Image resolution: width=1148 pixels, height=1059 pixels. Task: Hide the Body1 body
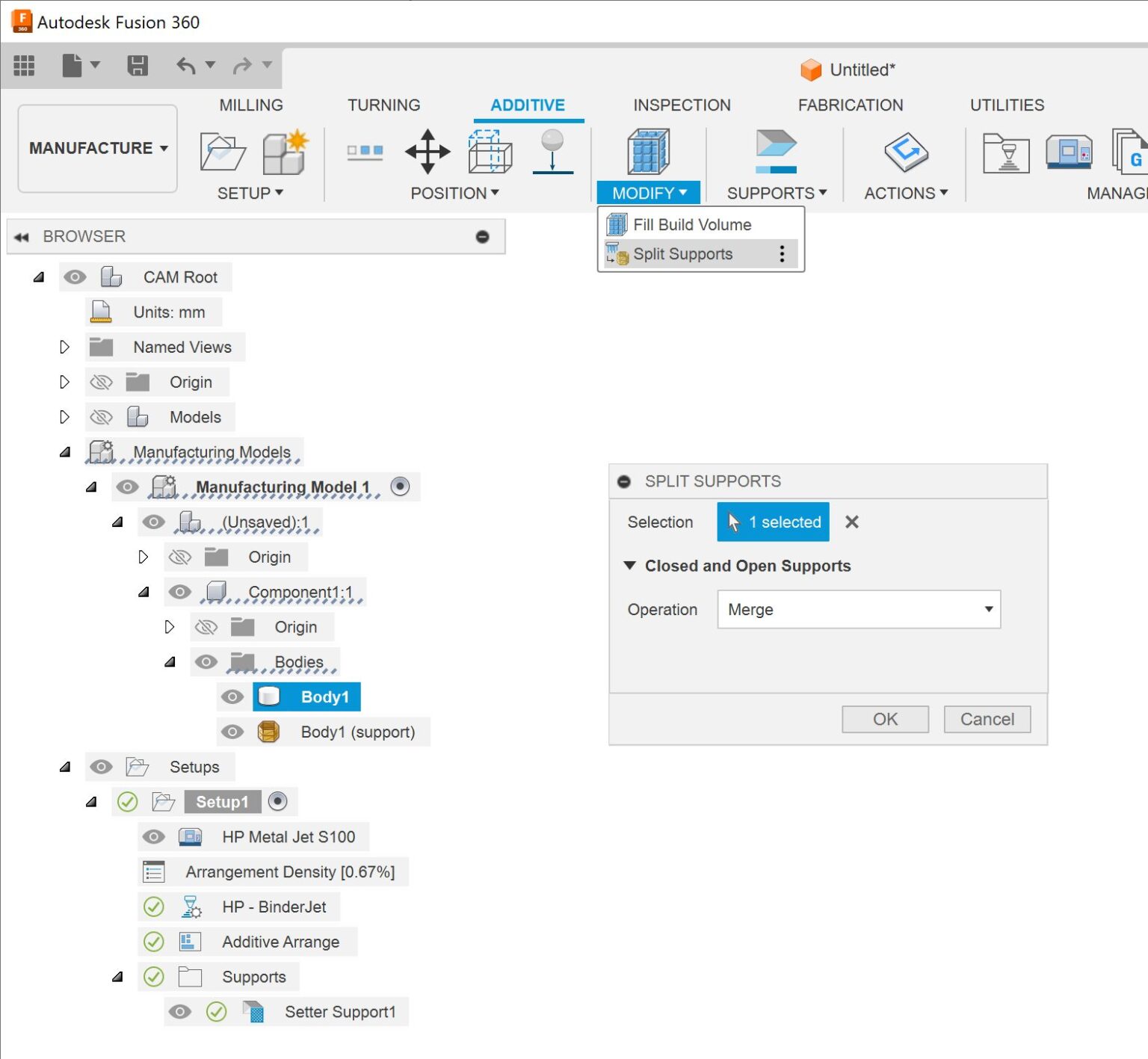point(232,697)
